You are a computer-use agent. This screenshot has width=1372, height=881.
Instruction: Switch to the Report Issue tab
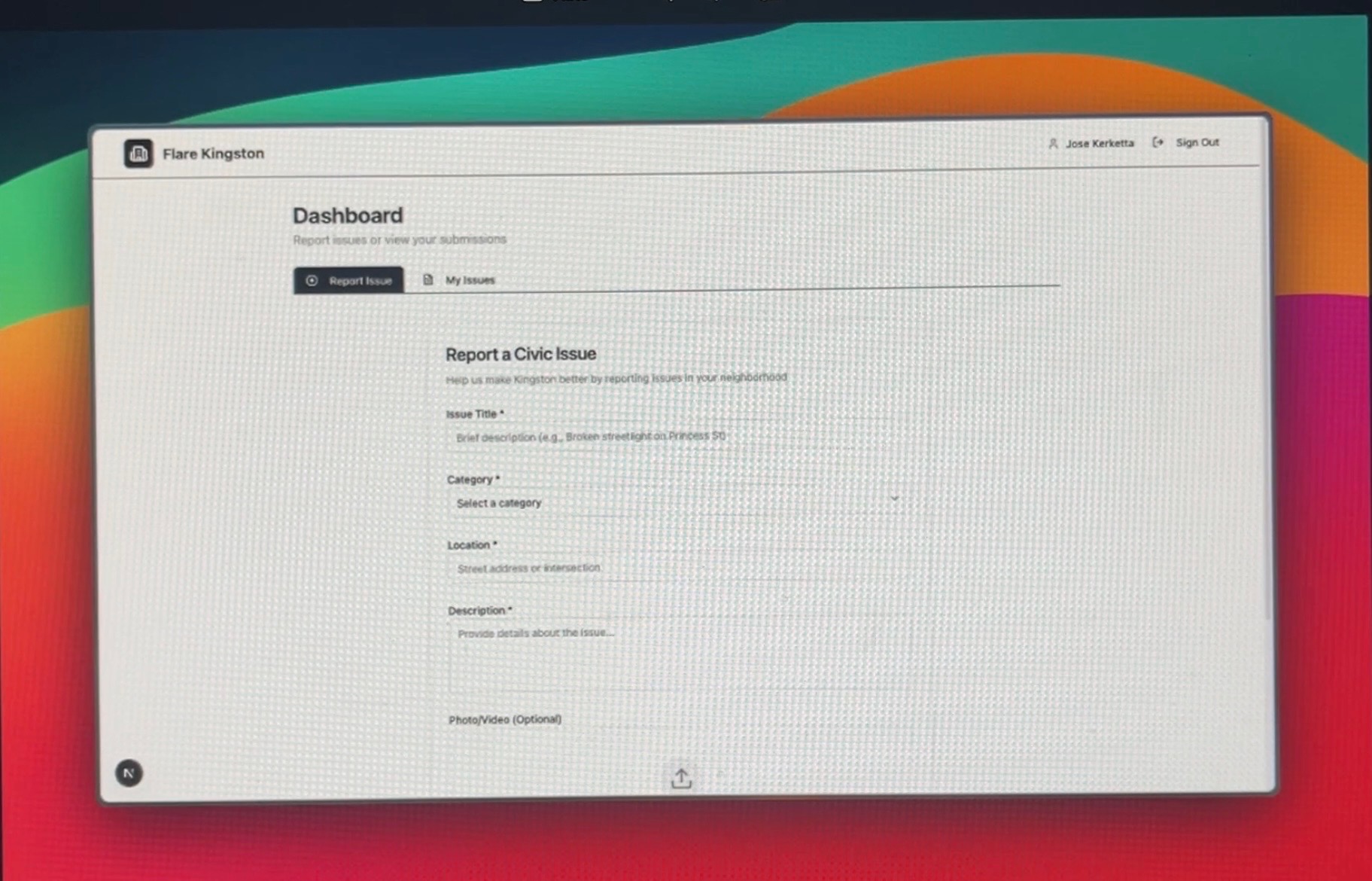[348, 280]
